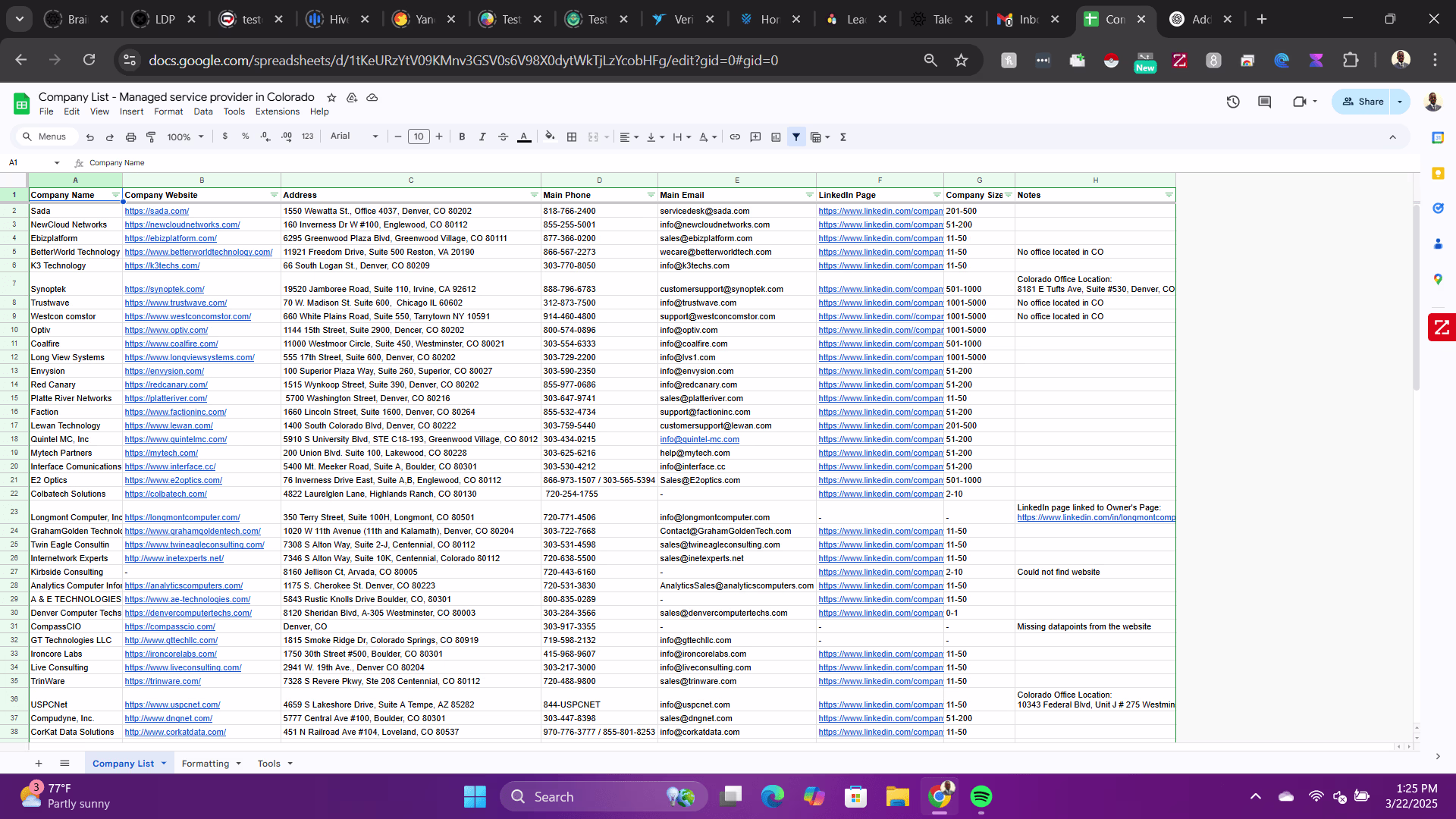Viewport: 1456px width, 819px height.
Task: Open the comments panel icon
Action: coord(1264,102)
